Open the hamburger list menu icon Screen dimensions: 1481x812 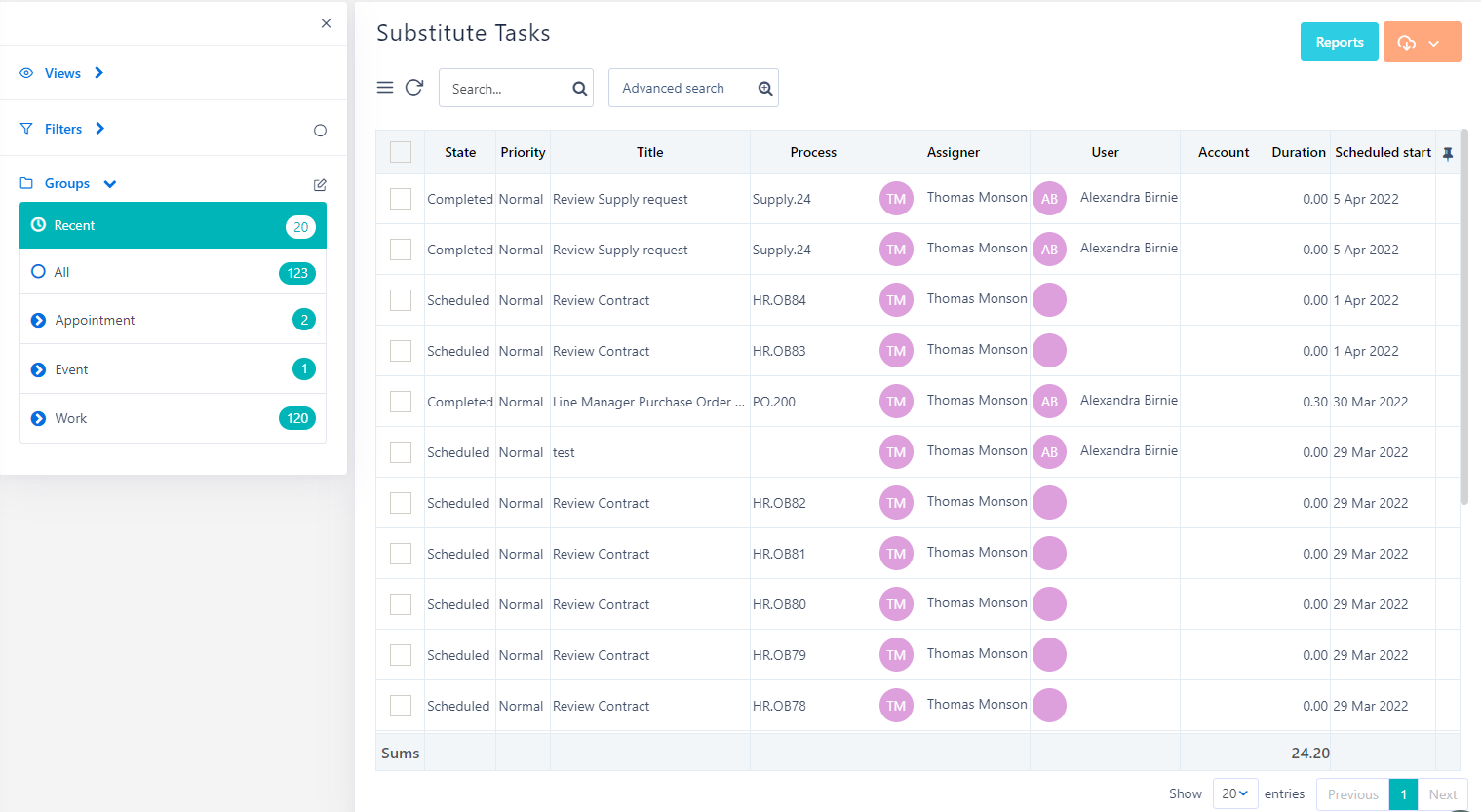click(x=385, y=88)
